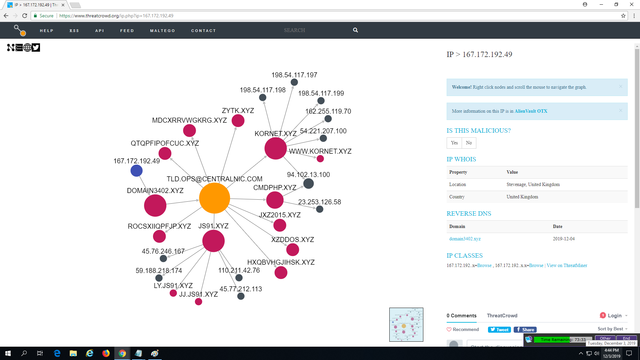The width and height of the screenshot is (640, 360).
Task: Expand the Sort by Best dropdown
Action: [612, 329]
